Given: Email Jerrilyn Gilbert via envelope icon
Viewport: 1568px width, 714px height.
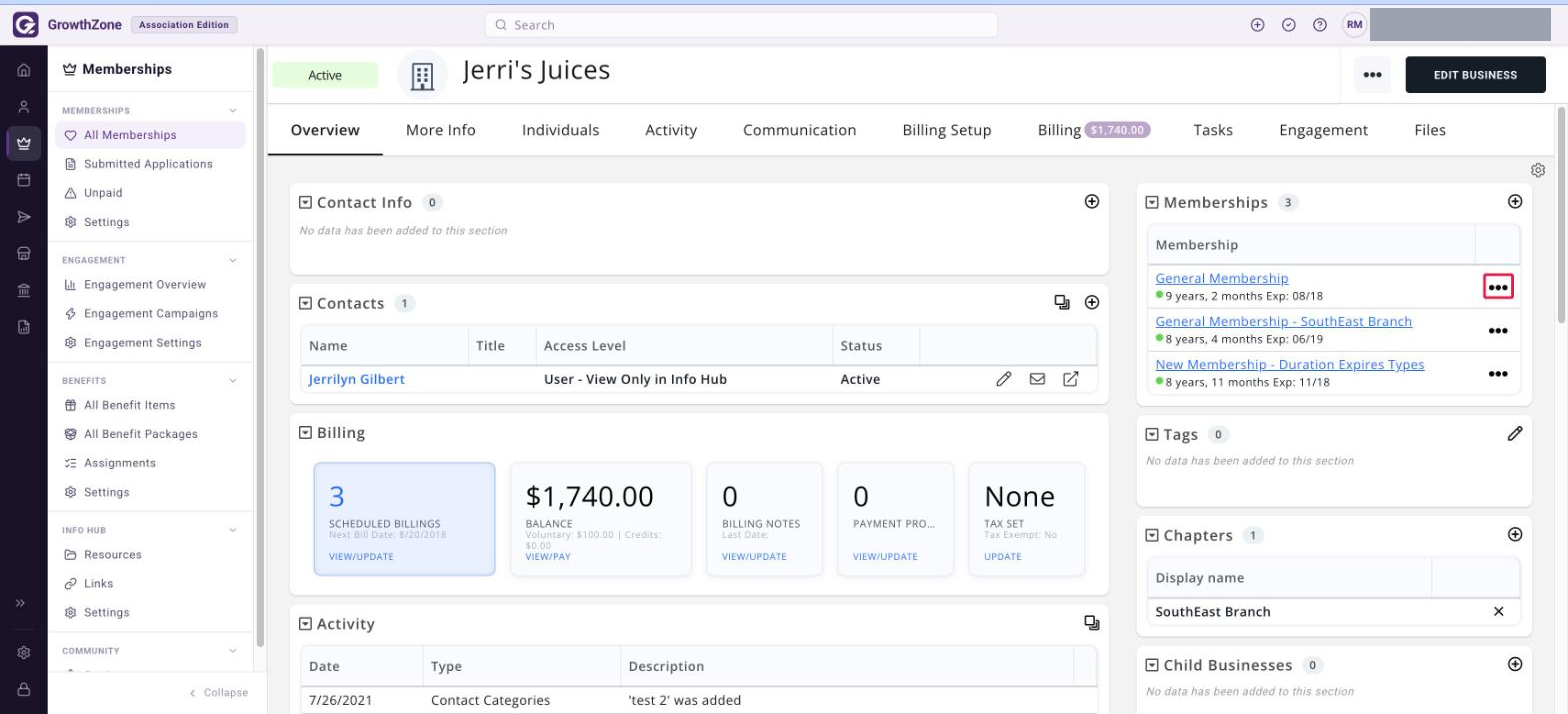Looking at the screenshot, I should pos(1037,379).
